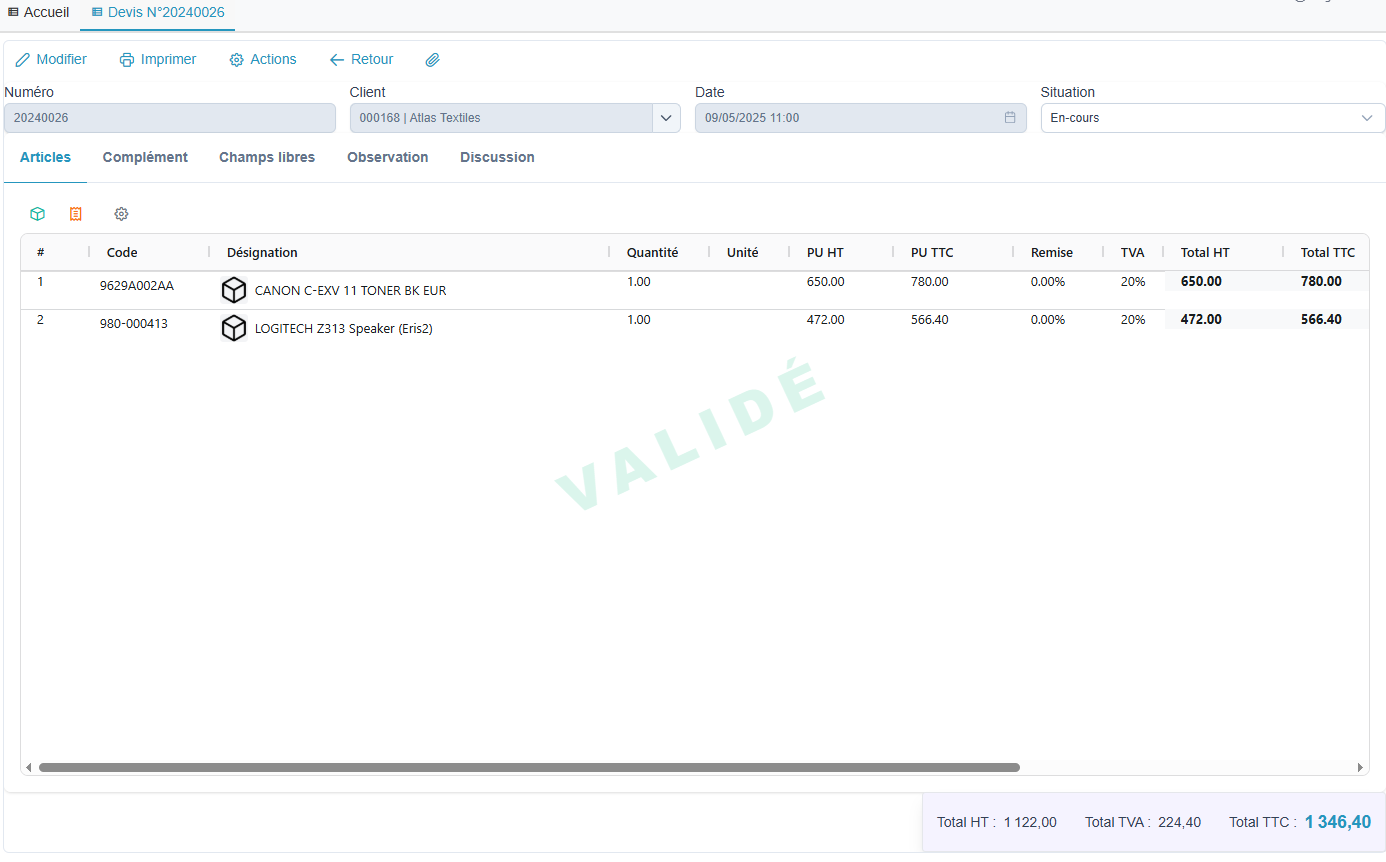Click the calendar icon in Date field
The width and height of the screenshot is (1386, 862).
[x=1010, y=118]
